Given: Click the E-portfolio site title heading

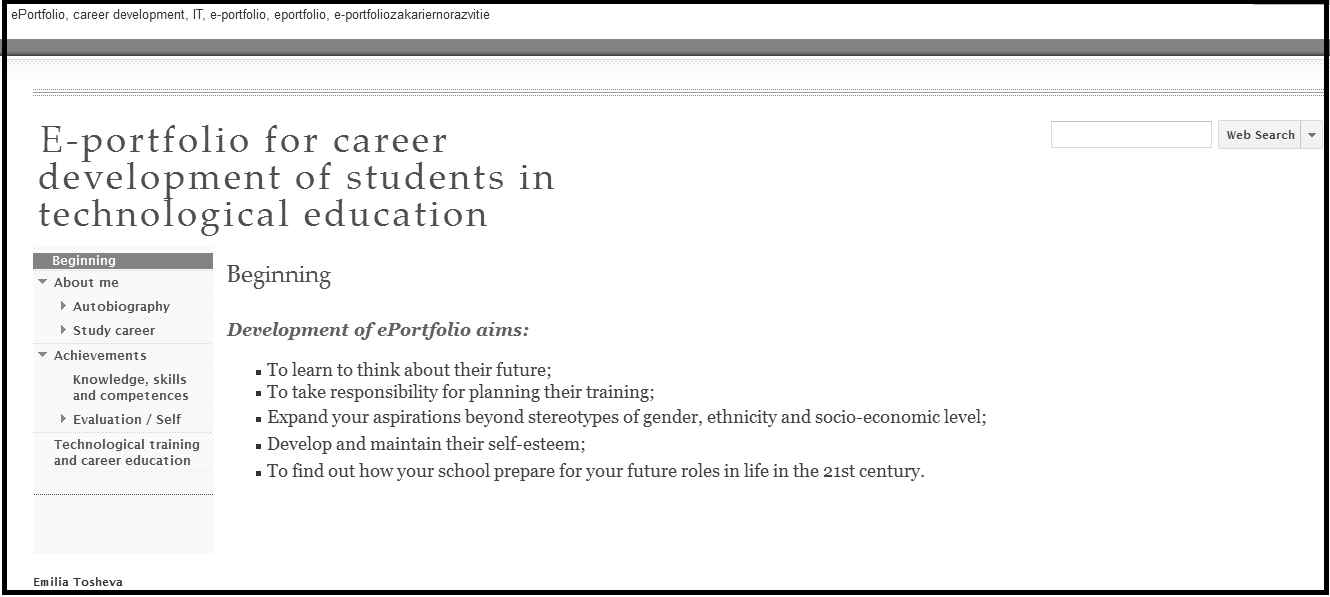Looking at the screenshot, I should click(x=296, y=177).
